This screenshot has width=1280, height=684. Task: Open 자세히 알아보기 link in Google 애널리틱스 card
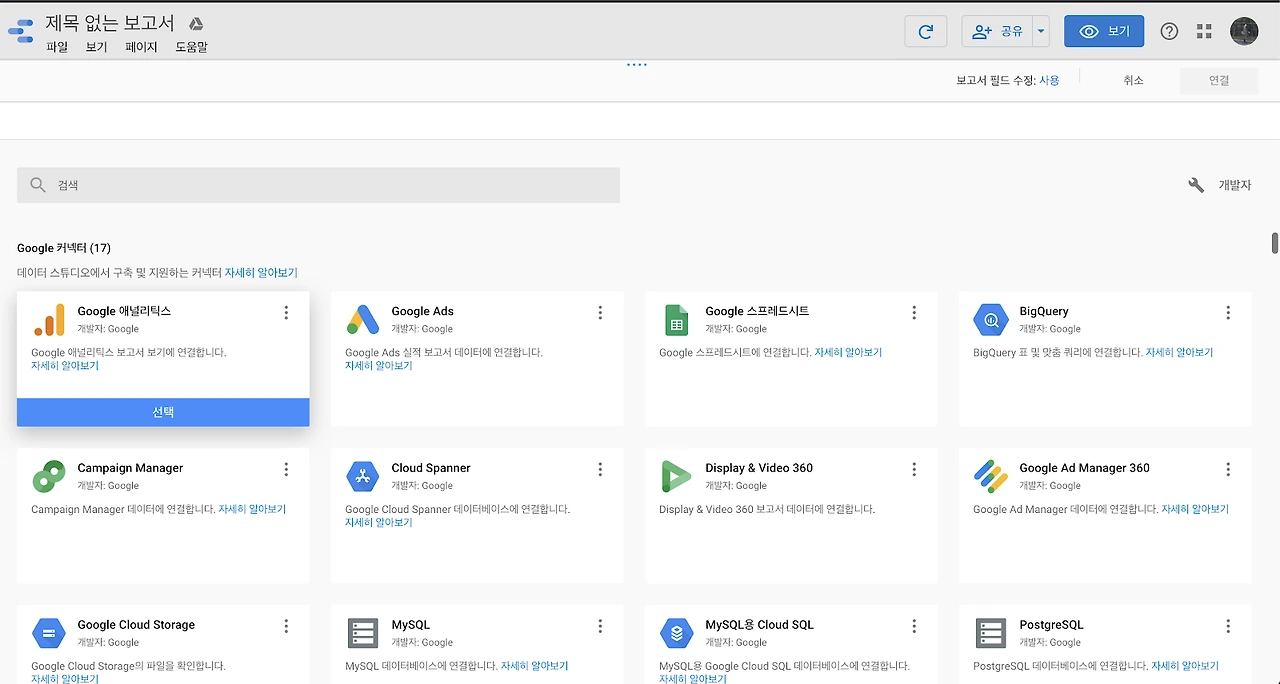[65, 366]
